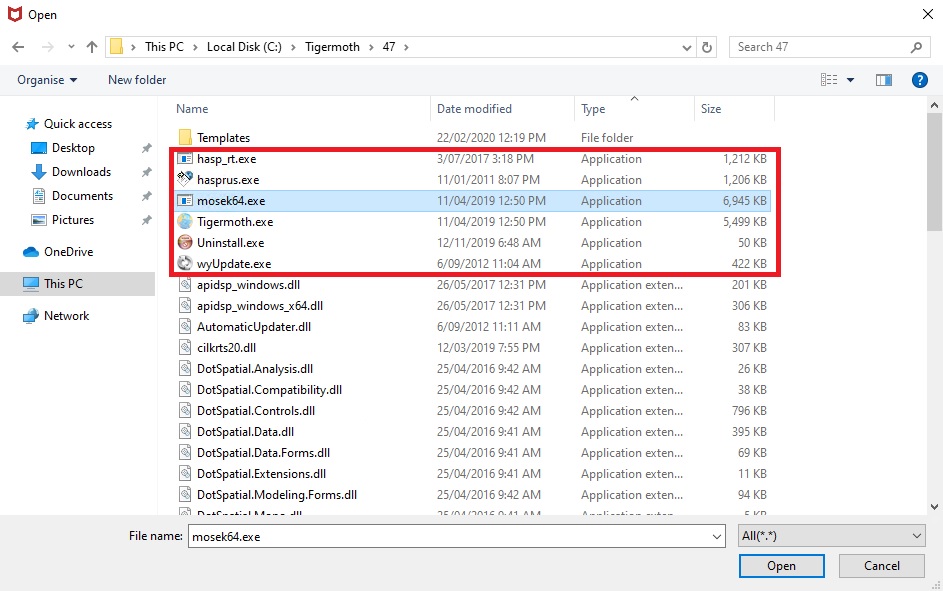Image resolution: width=943 pixels, height=591 pixels.
Task: Click the Cancel button
Action: [882, 566]
